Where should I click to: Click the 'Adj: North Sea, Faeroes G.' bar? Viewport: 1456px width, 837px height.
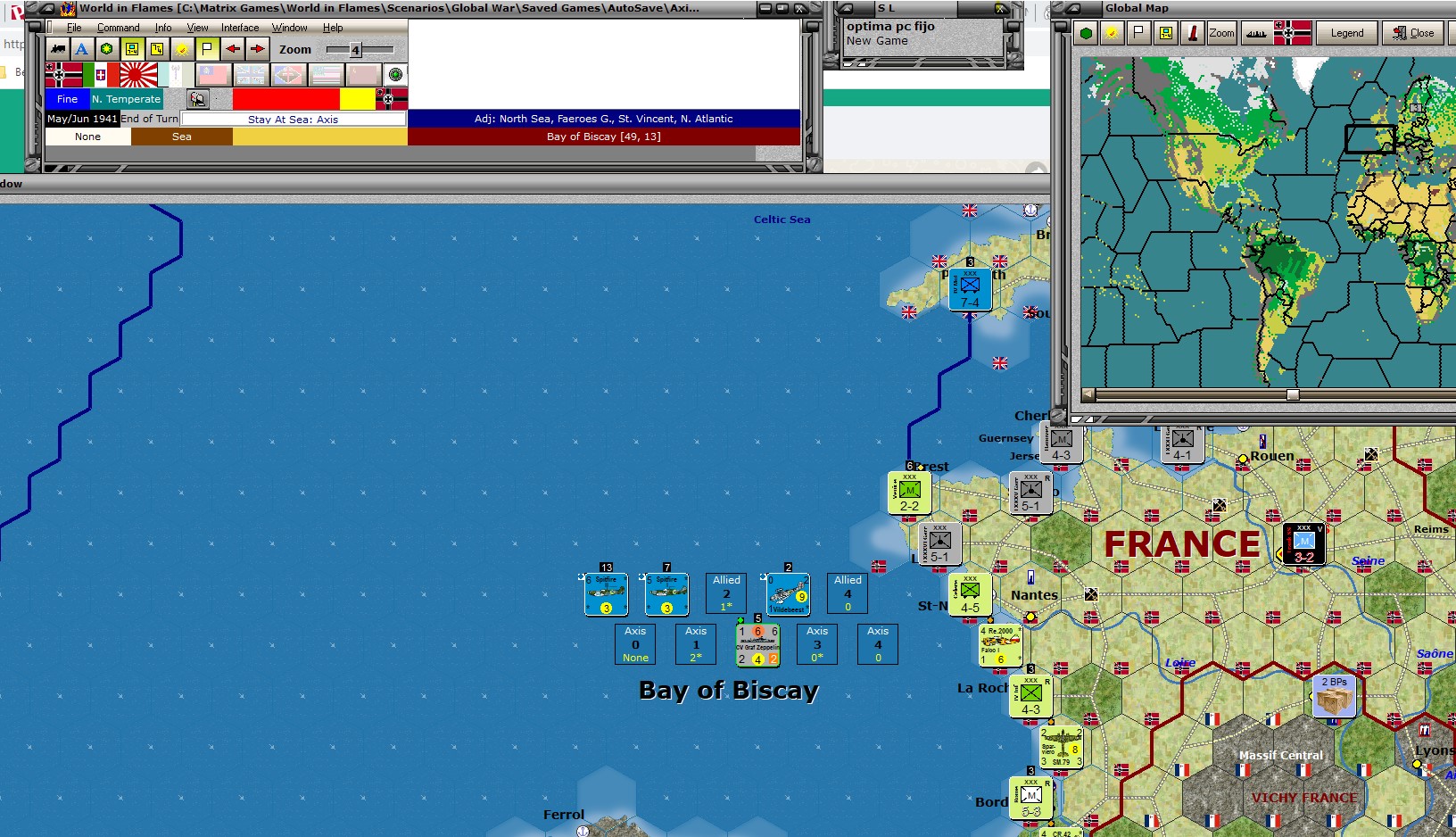[604, 119]
